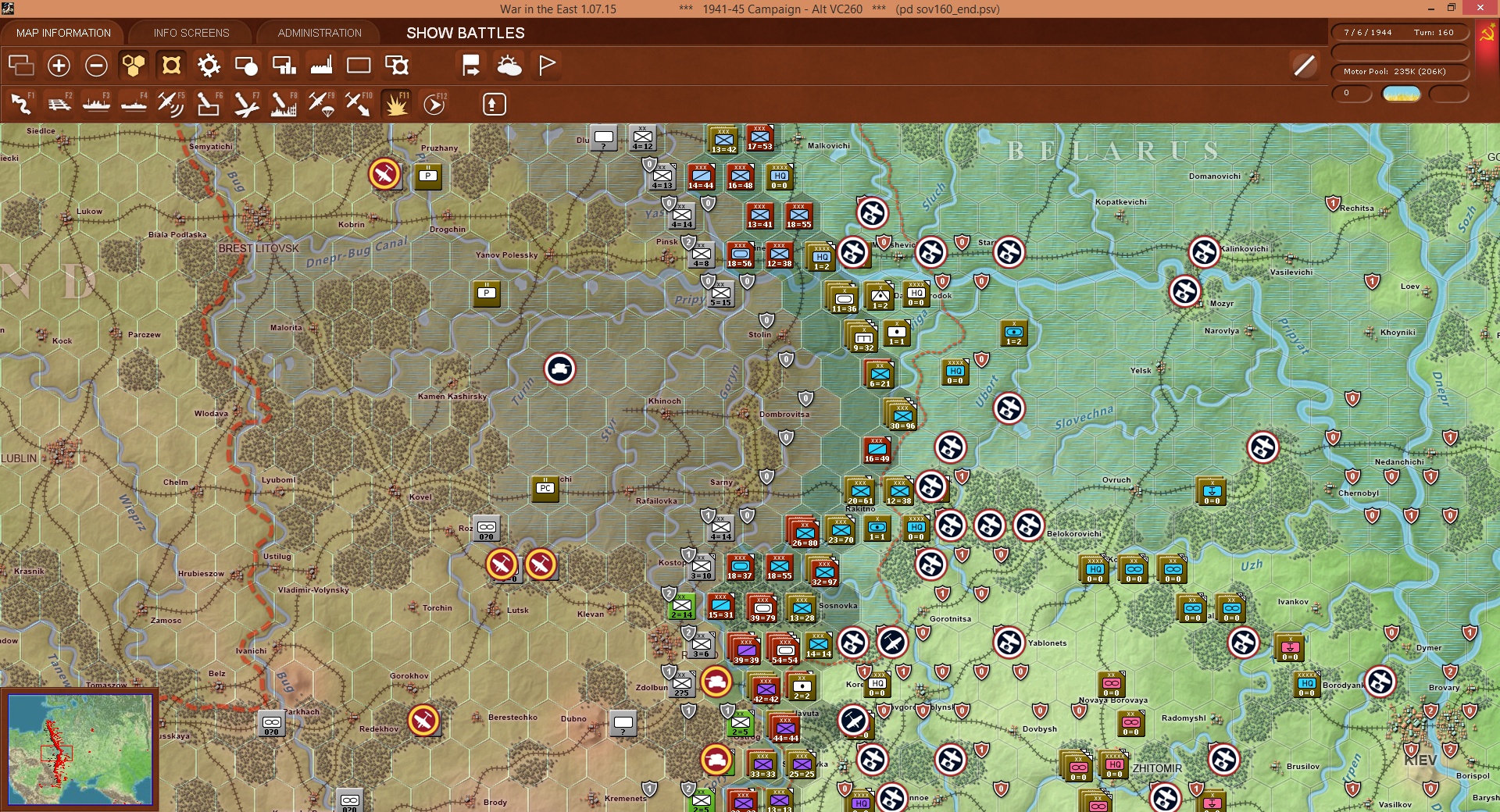The image size is (1500, 812).
Task: Click the gear cog toolbar icon
Action: pyautogui.click(x=209, y=66)
